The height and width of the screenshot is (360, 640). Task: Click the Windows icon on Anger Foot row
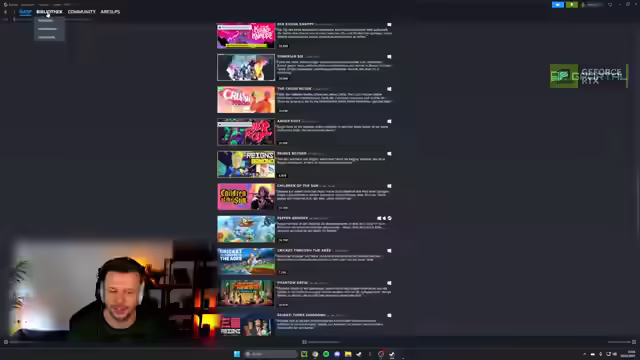[x=389, y=121]
